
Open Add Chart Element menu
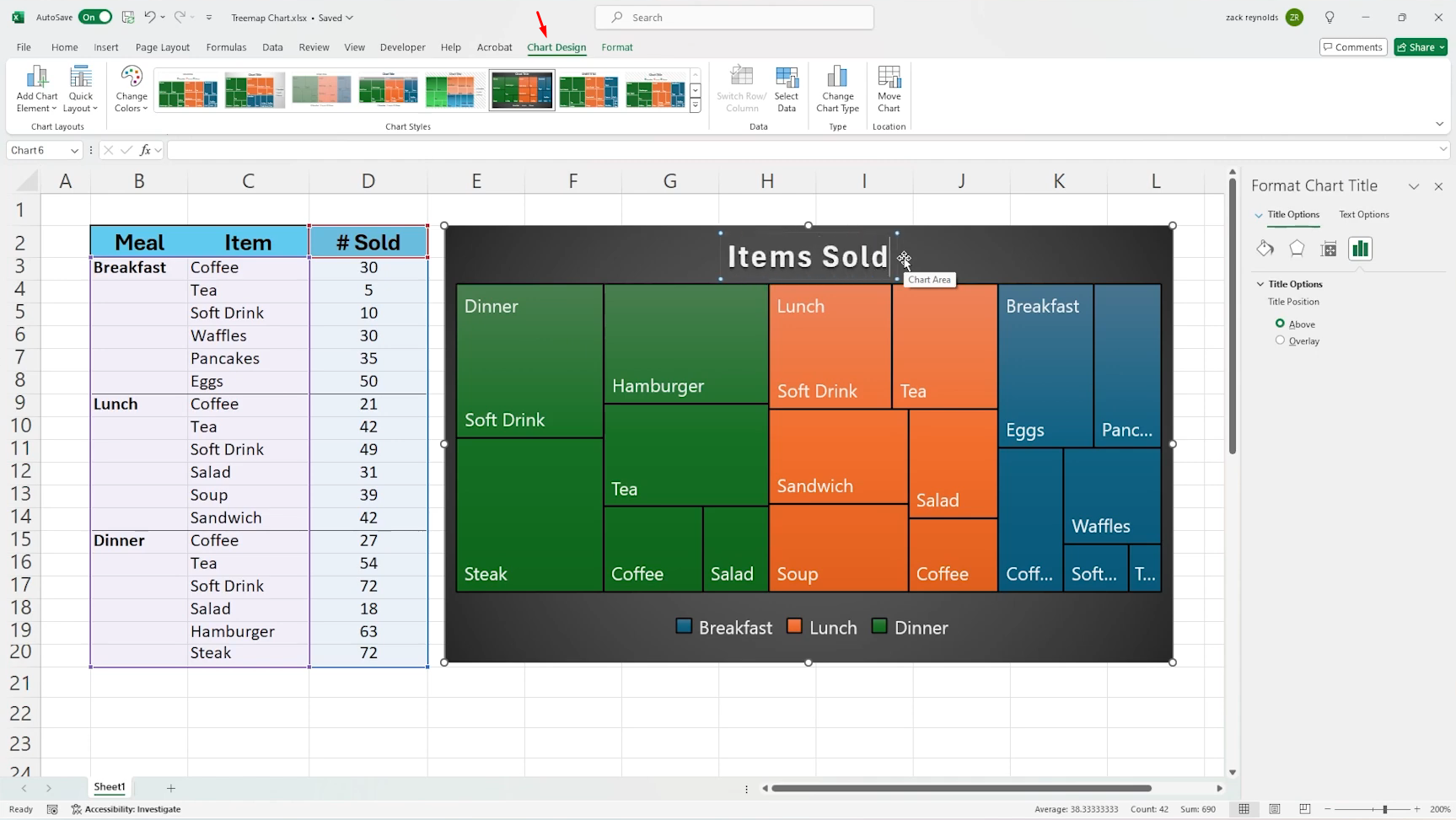tap(37, 88)
